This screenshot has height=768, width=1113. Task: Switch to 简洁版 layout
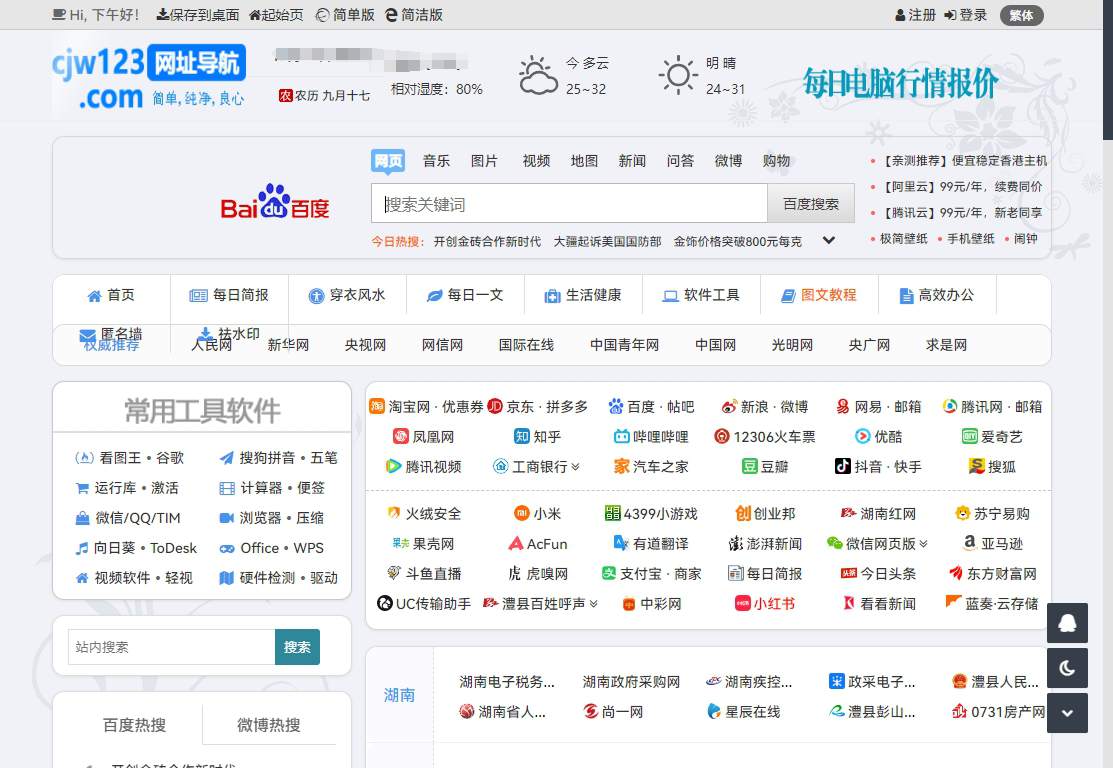(x=414, y=15)
